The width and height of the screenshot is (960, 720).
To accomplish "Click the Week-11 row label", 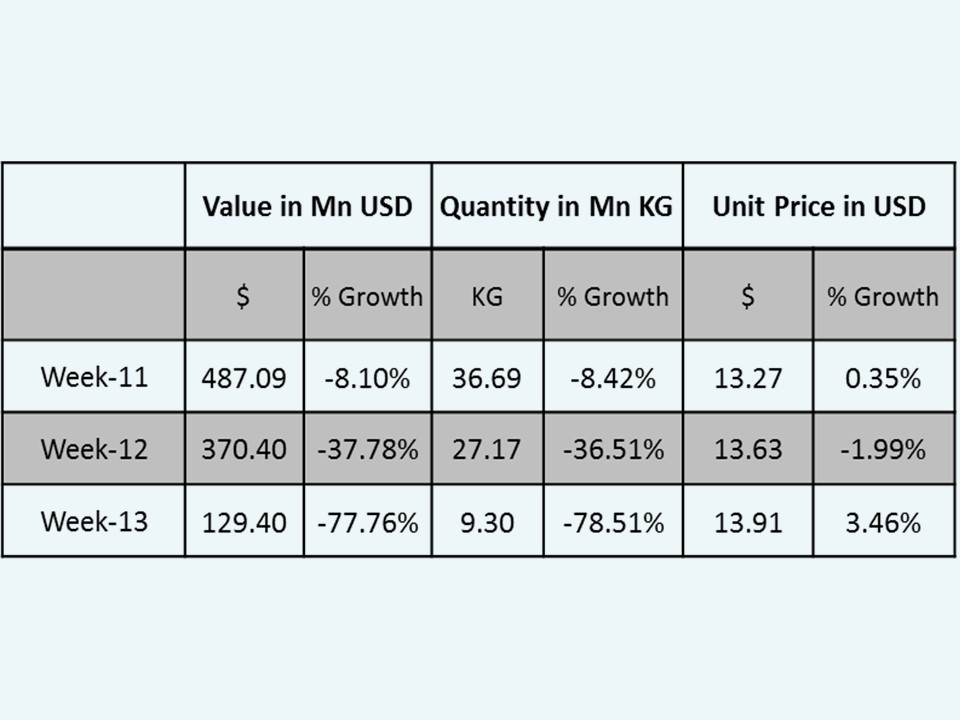I will pyautogui.click(x=94, y=377).
